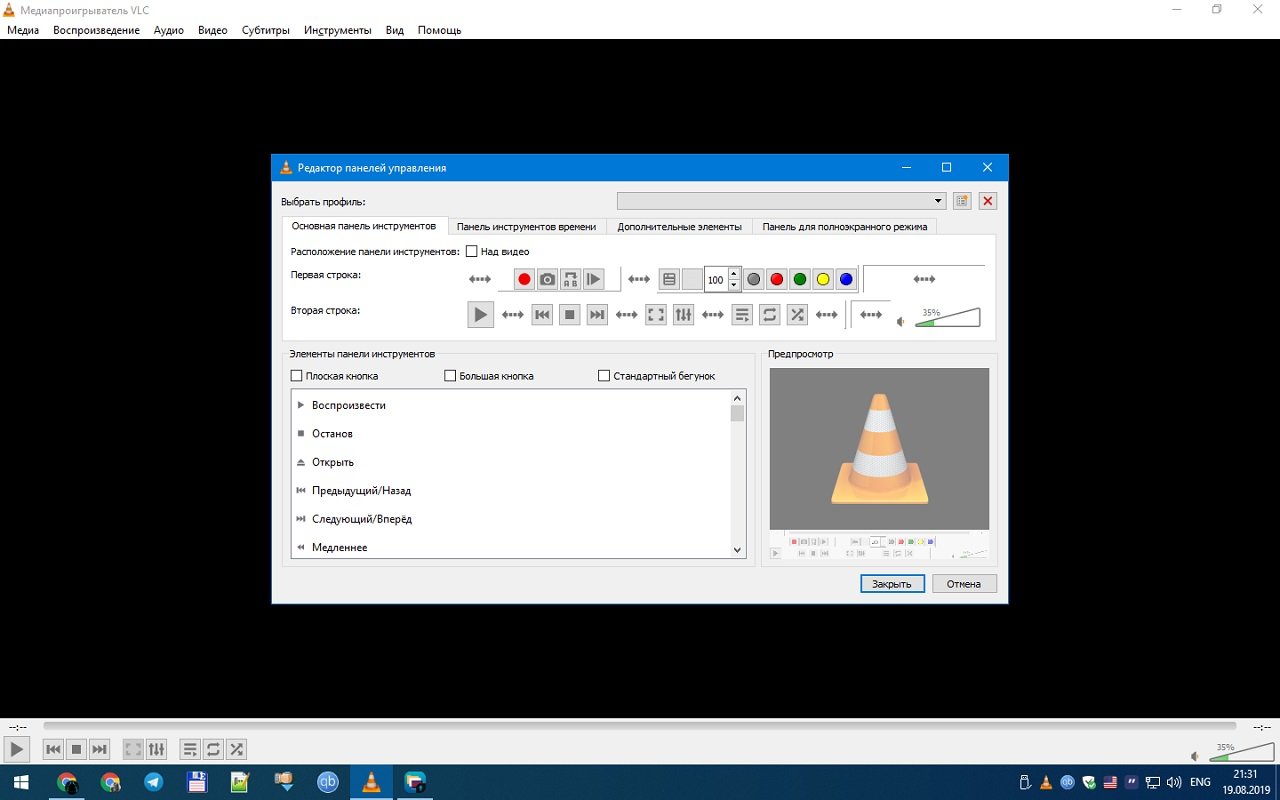
Task: Open Telegram from the taskbar
Action: pos(154,782)
